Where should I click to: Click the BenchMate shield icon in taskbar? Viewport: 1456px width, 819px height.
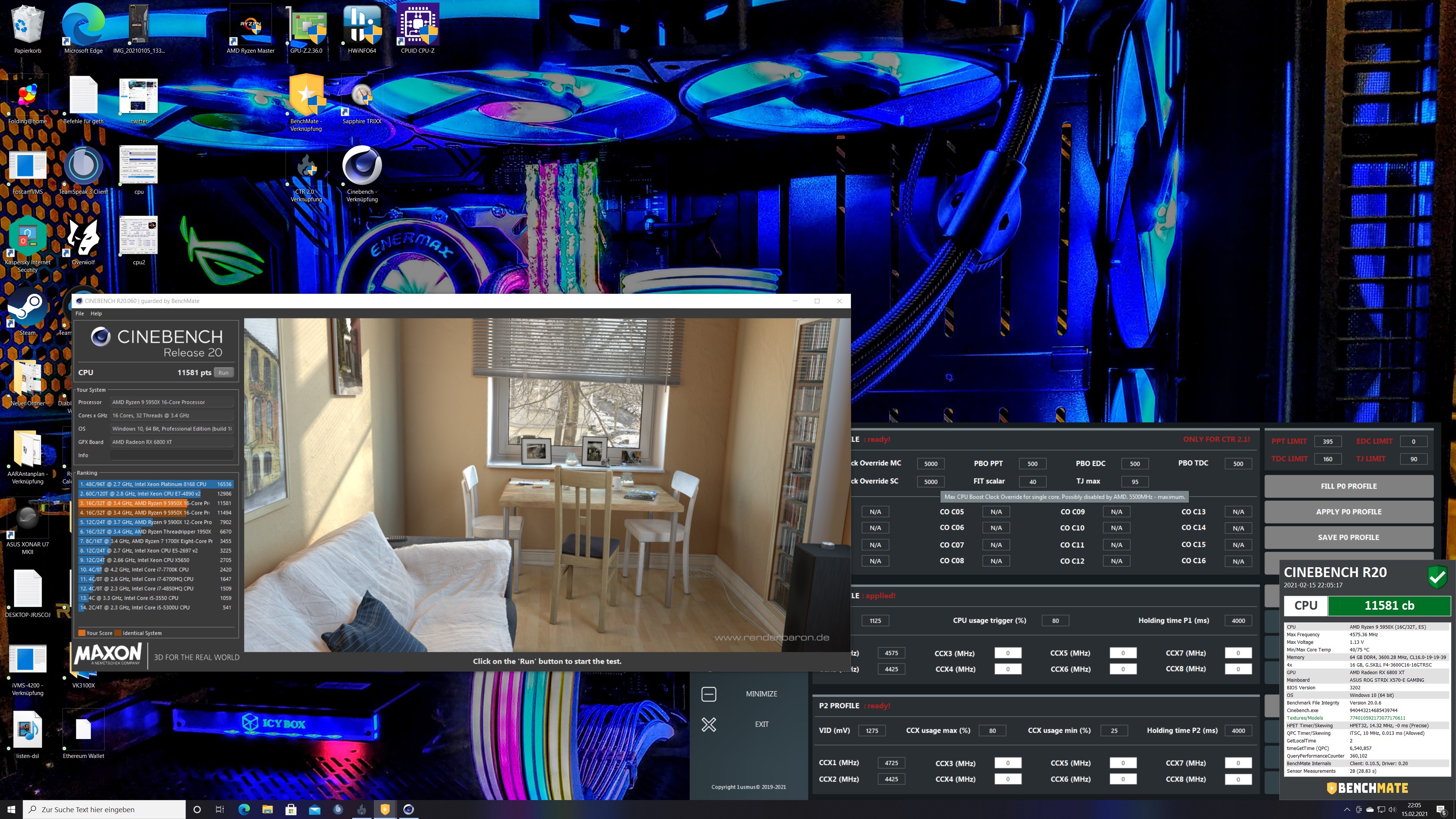click(x=385, y=810)
